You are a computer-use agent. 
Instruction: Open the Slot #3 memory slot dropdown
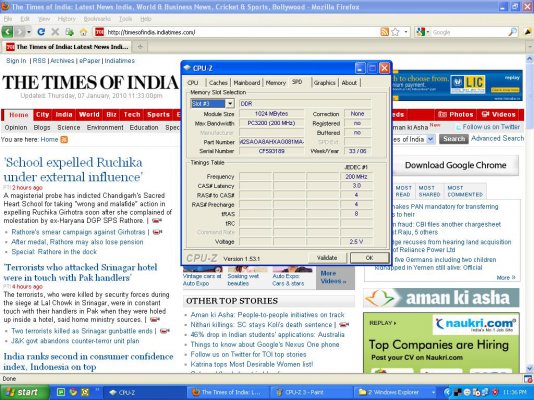click(230, 103)
